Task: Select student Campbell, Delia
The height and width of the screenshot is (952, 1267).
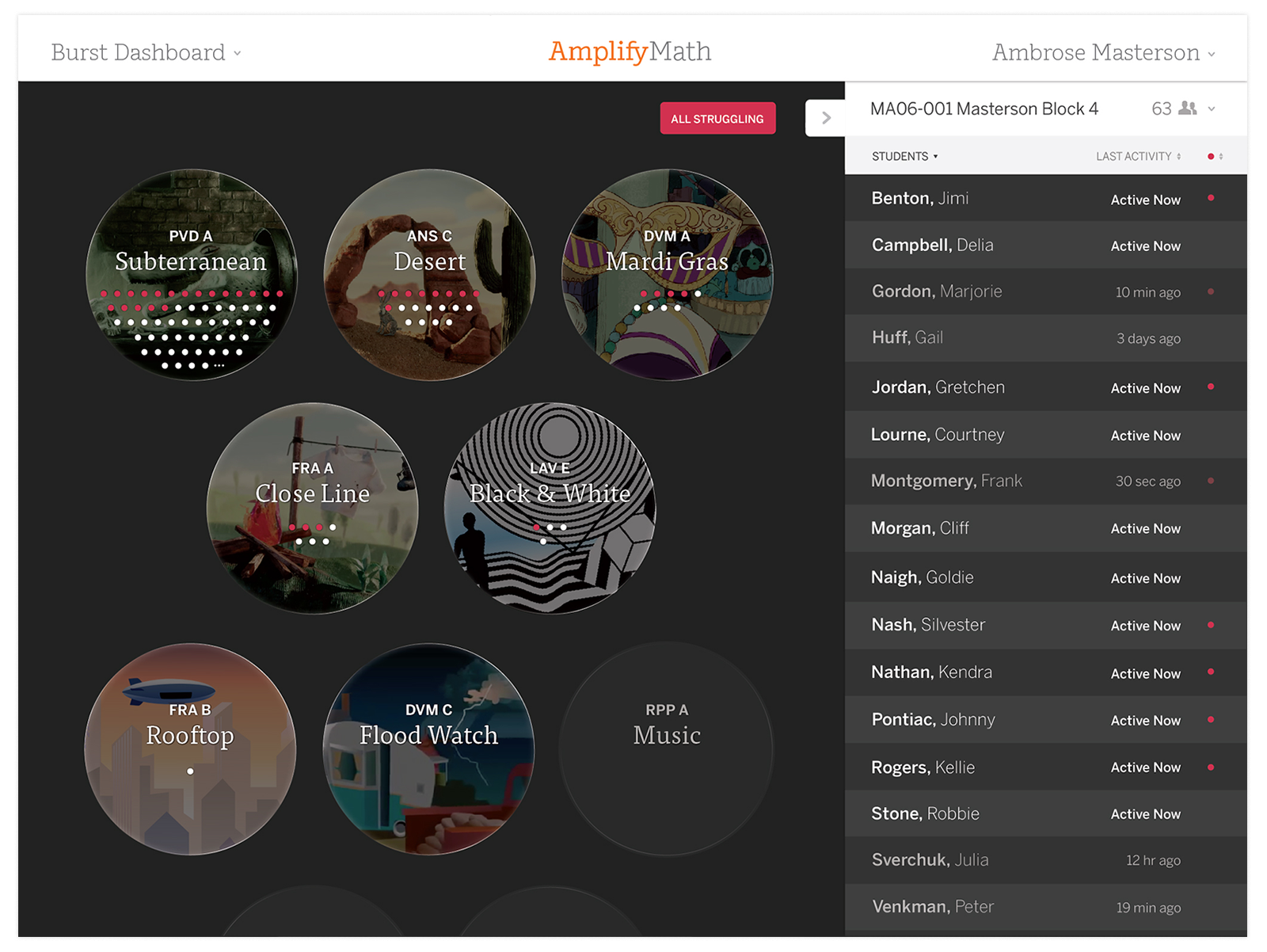Action: coord(1046,245)
